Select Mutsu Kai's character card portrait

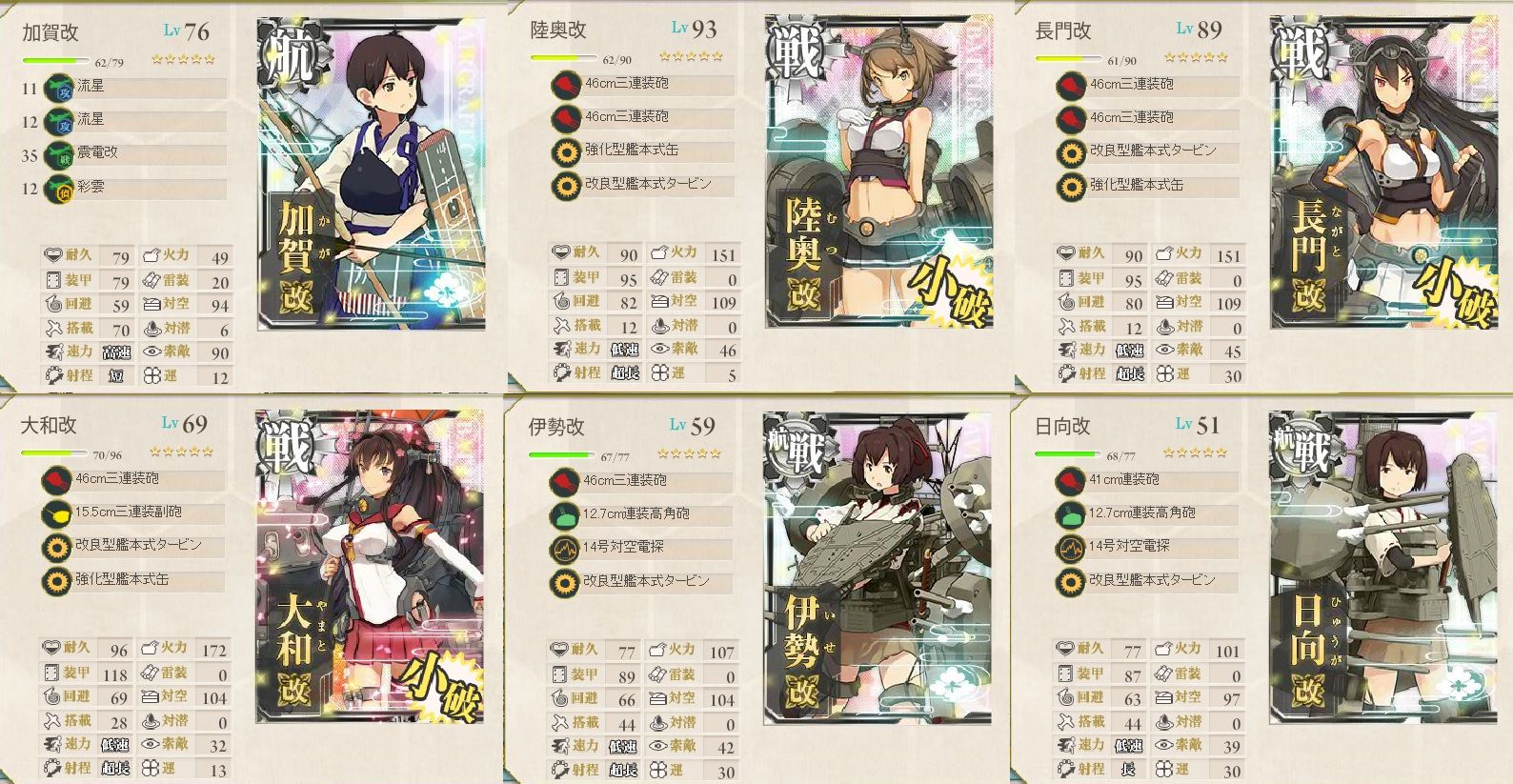[878, 172]
